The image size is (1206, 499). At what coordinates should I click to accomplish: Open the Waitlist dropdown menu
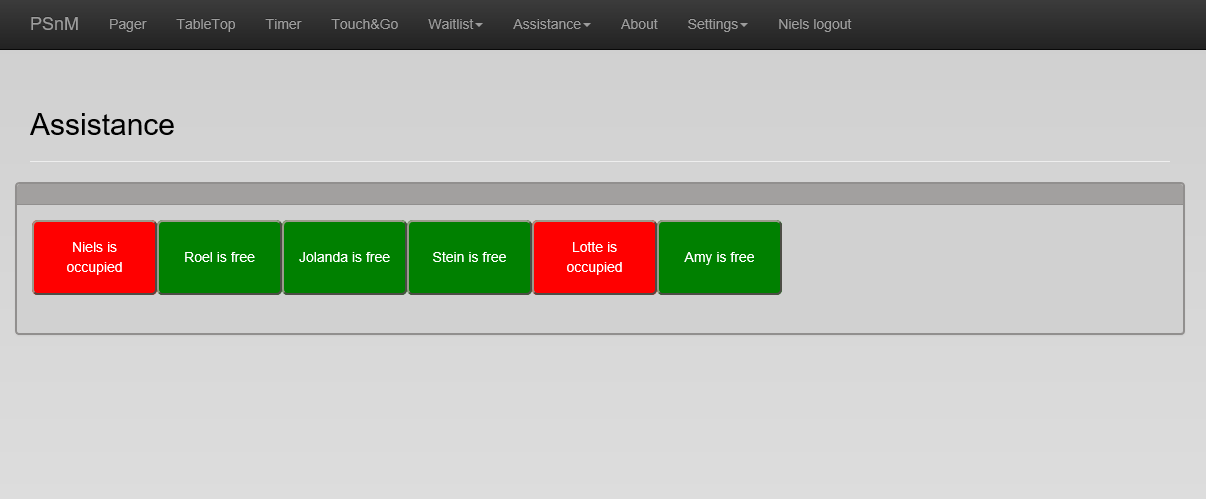point(455,24)
